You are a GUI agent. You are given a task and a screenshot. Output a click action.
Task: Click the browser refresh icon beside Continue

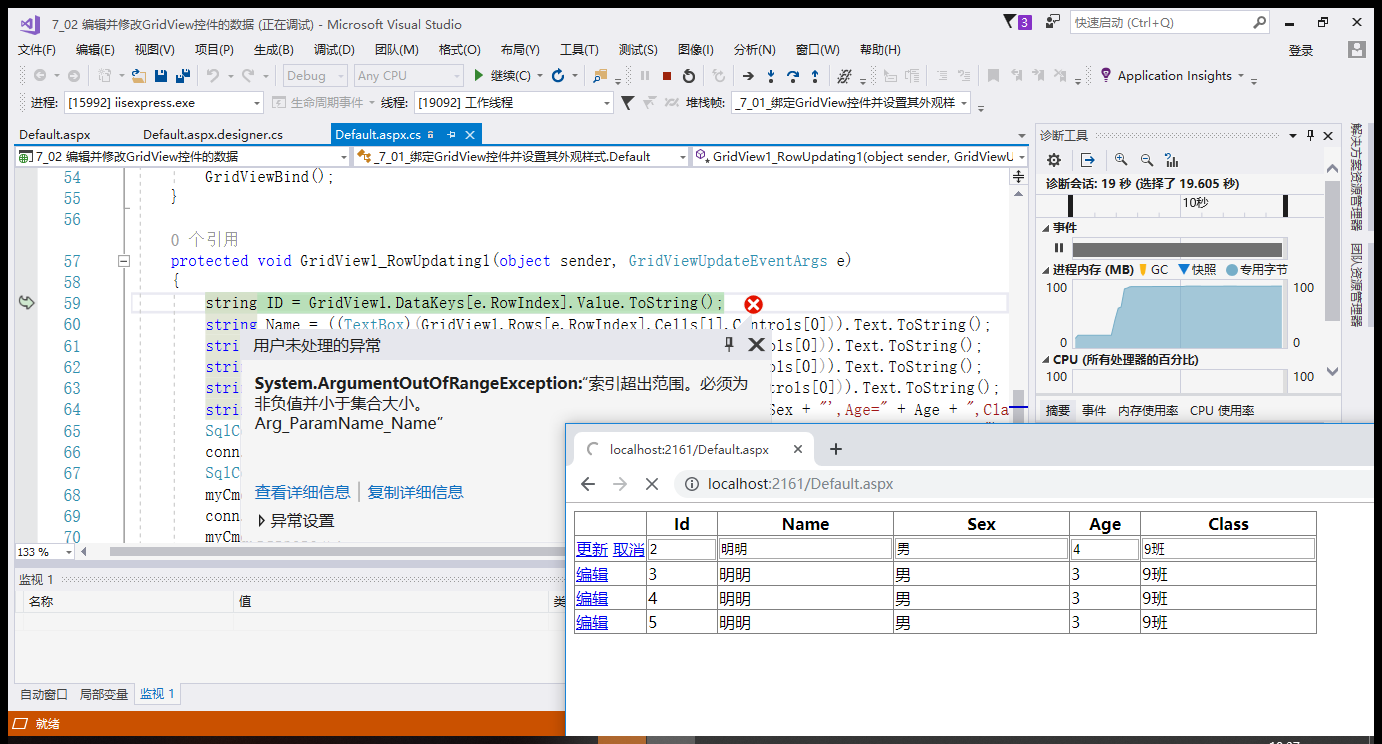[x=558, y=76]
